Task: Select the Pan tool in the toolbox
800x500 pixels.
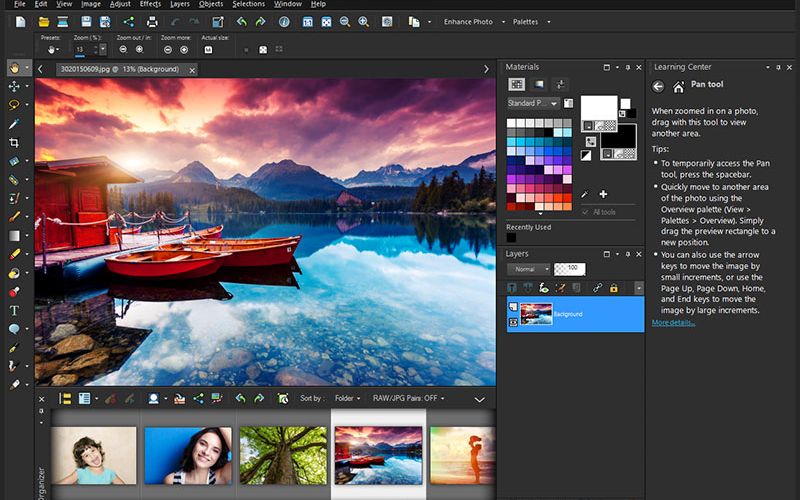Action: (x=14, y=68)
